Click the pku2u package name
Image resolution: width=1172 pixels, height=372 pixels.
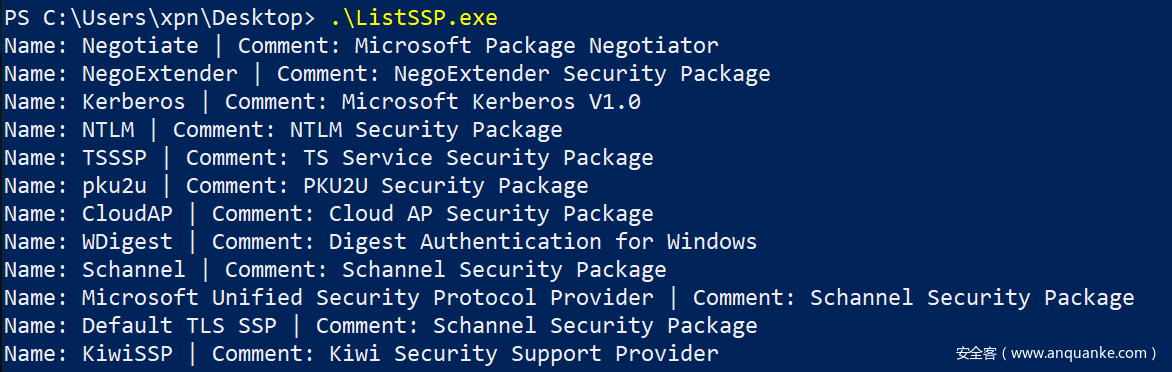pos(114,186)
